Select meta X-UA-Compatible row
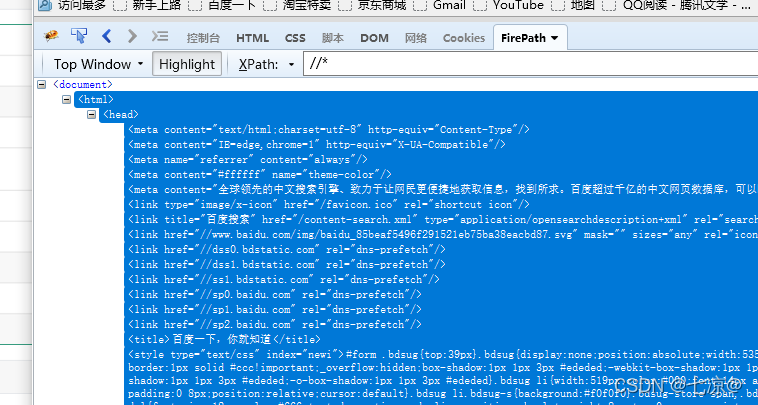Viewport: 758px width, 405px height. pyautogui.click(x=317, y=145)
